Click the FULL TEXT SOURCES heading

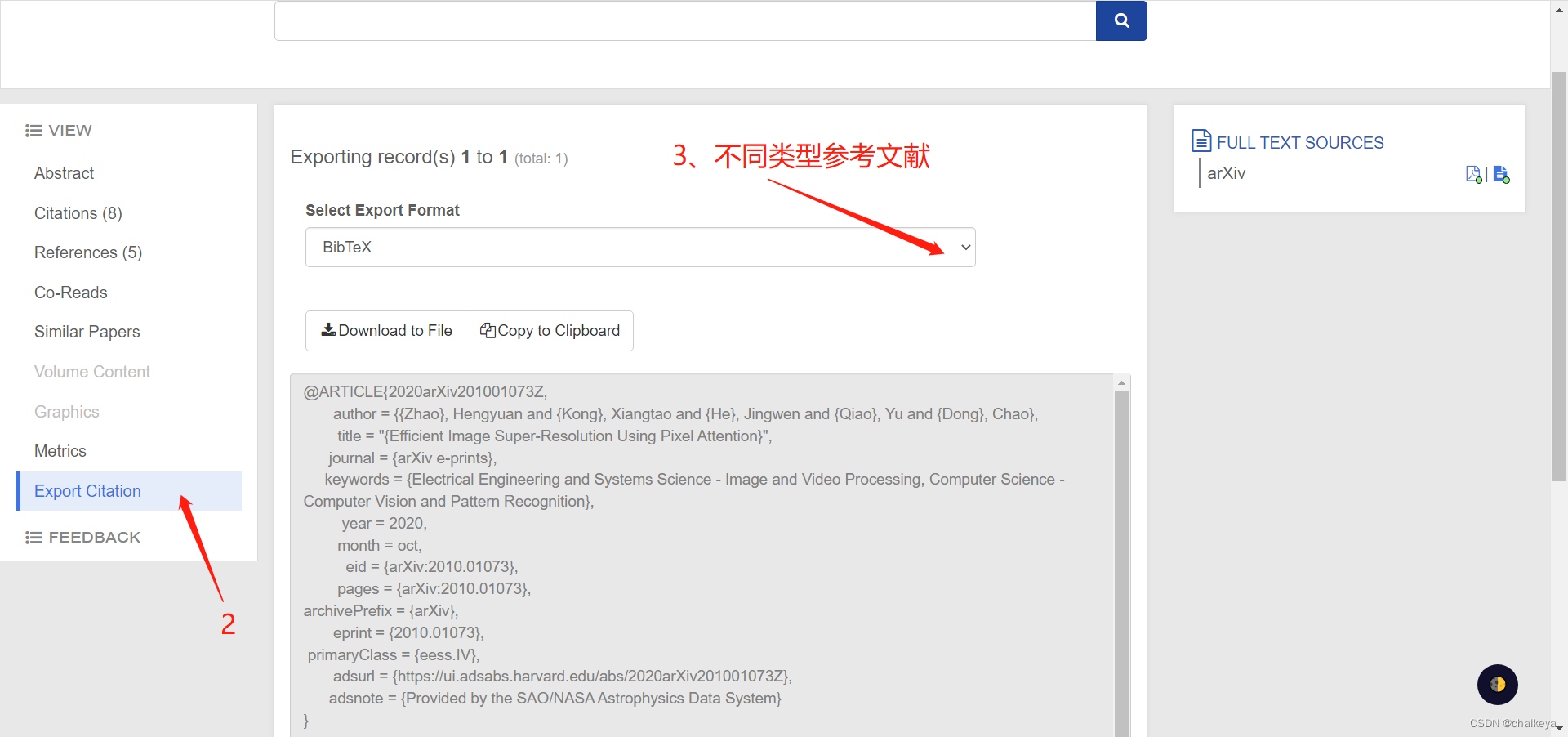(1300, 143)
